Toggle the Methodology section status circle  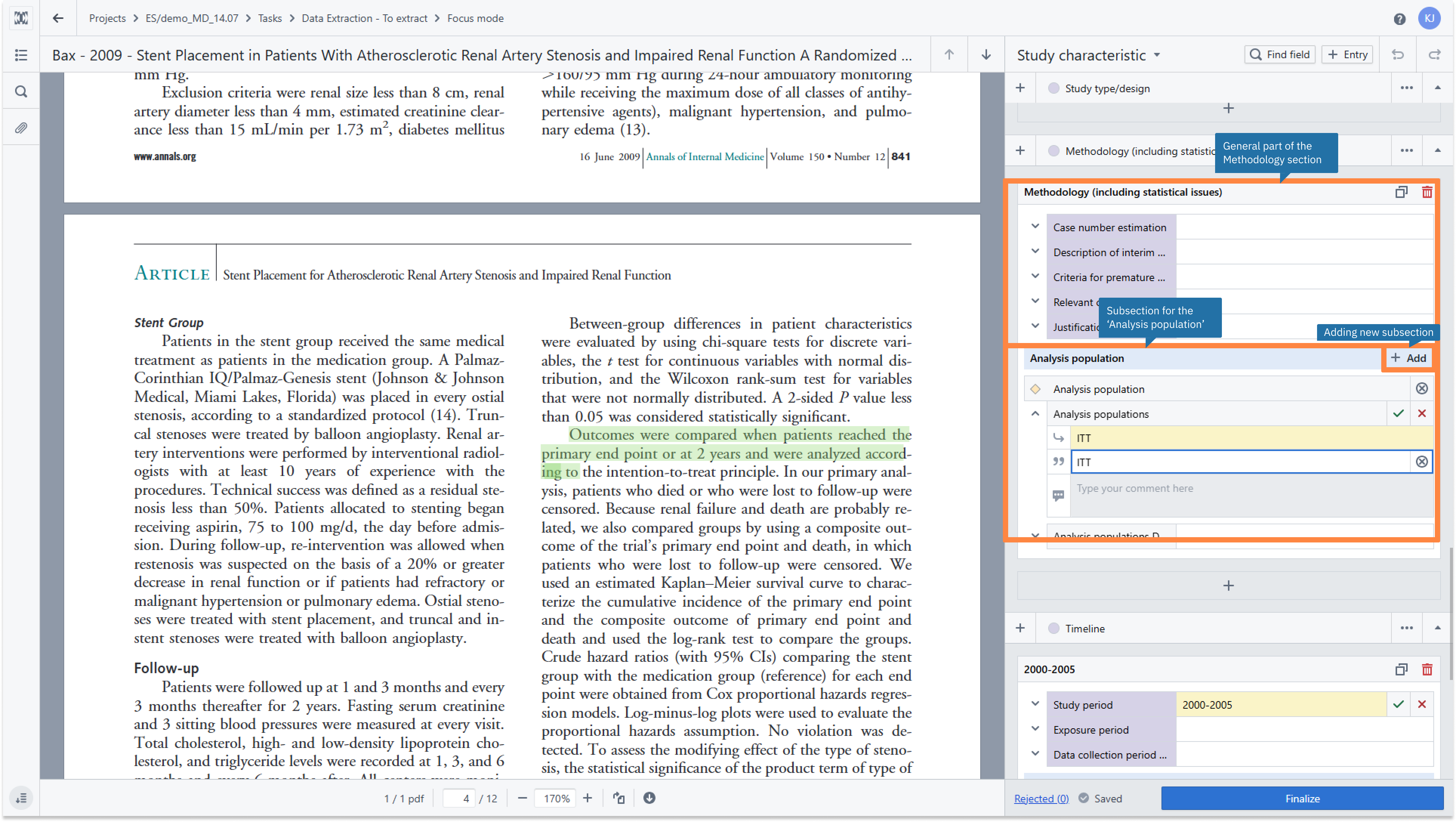(1053, 151)
